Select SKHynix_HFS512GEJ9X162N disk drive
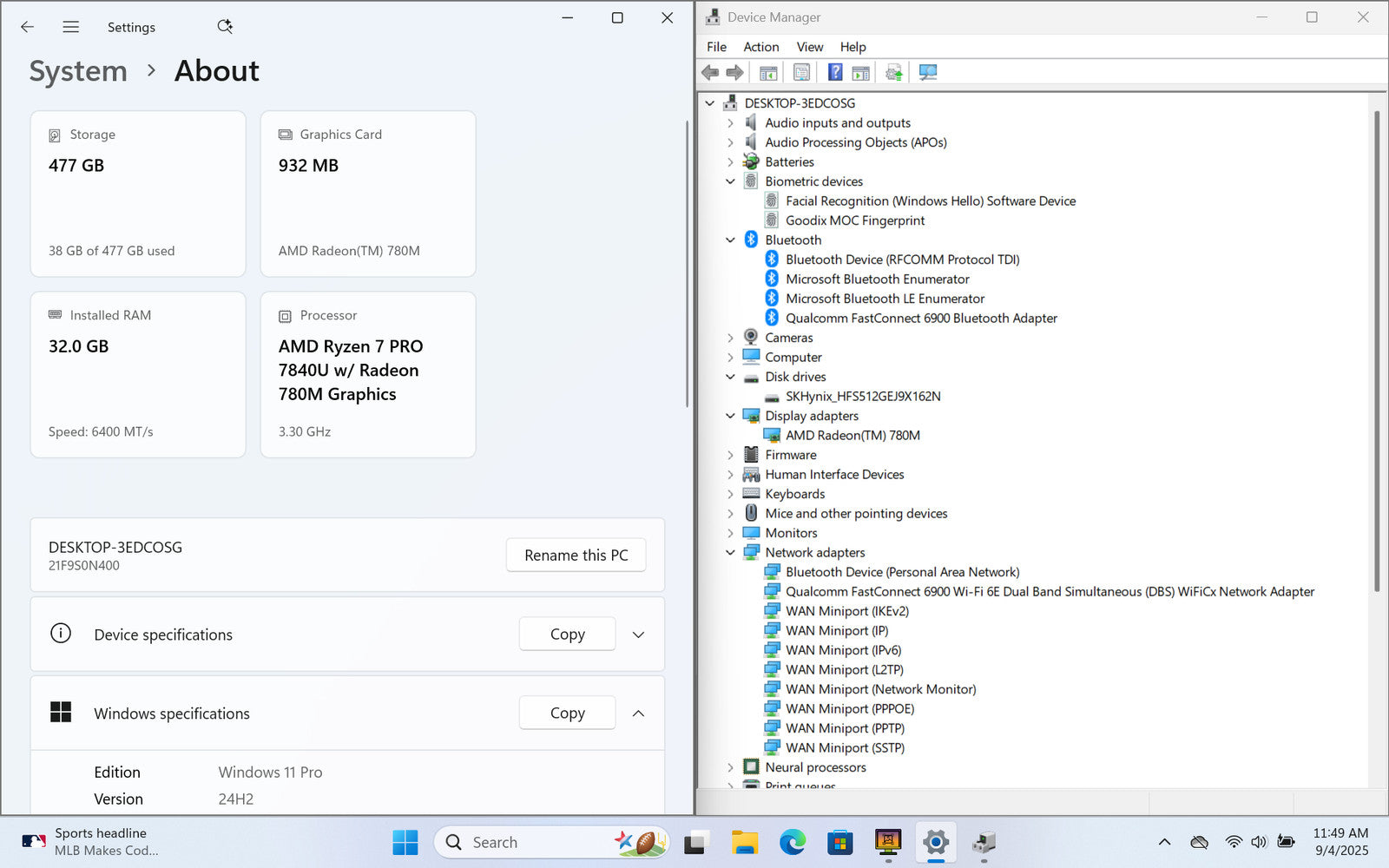1389x868 pixels. [x=863, y=397]
